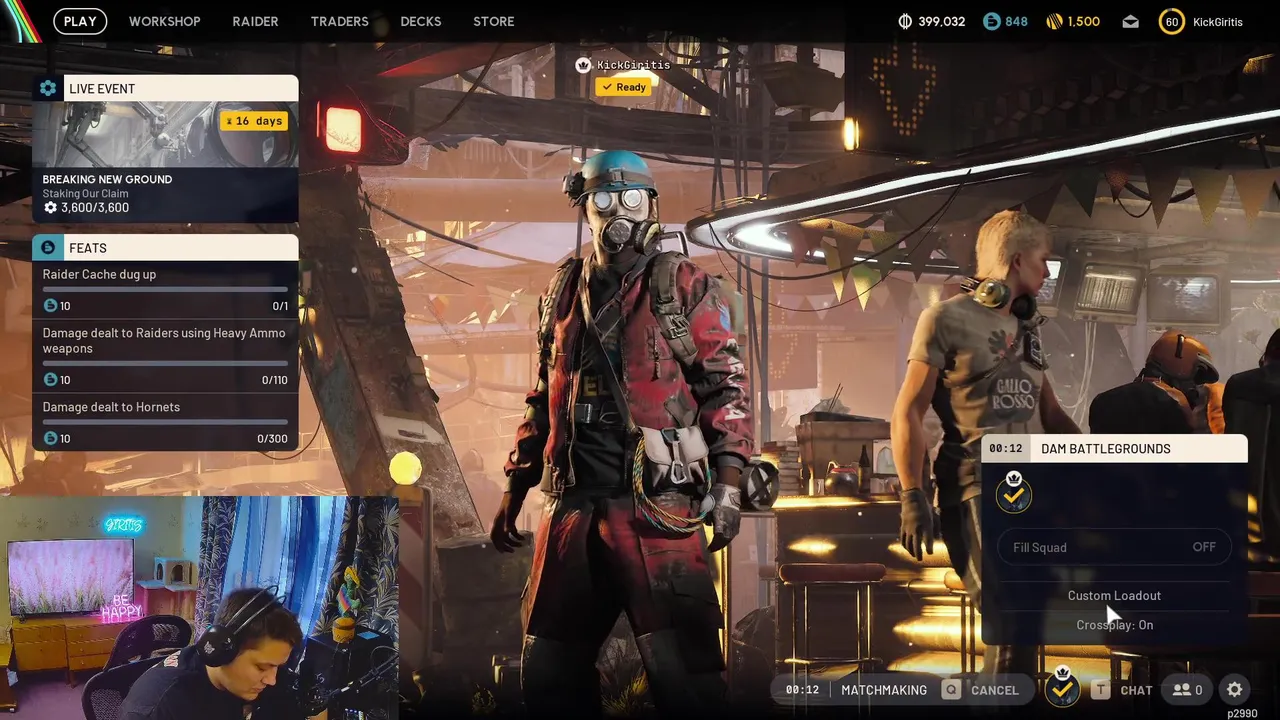The height and width of the screenshot is (720, 1280).
Task: Cancel matchmaking with the CANCEL button
Action: click(981, 690)
